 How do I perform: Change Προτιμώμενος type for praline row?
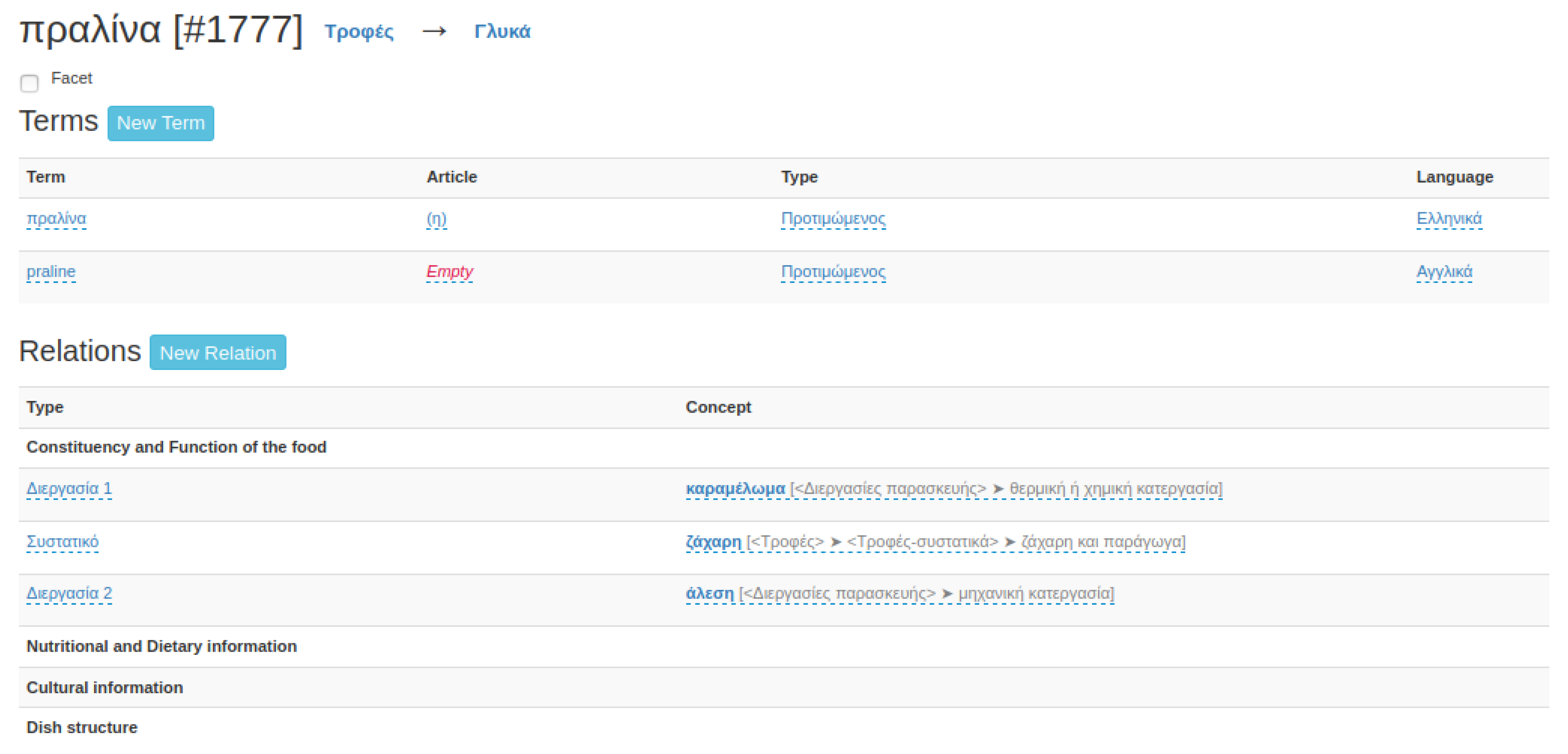click(833, 272)
